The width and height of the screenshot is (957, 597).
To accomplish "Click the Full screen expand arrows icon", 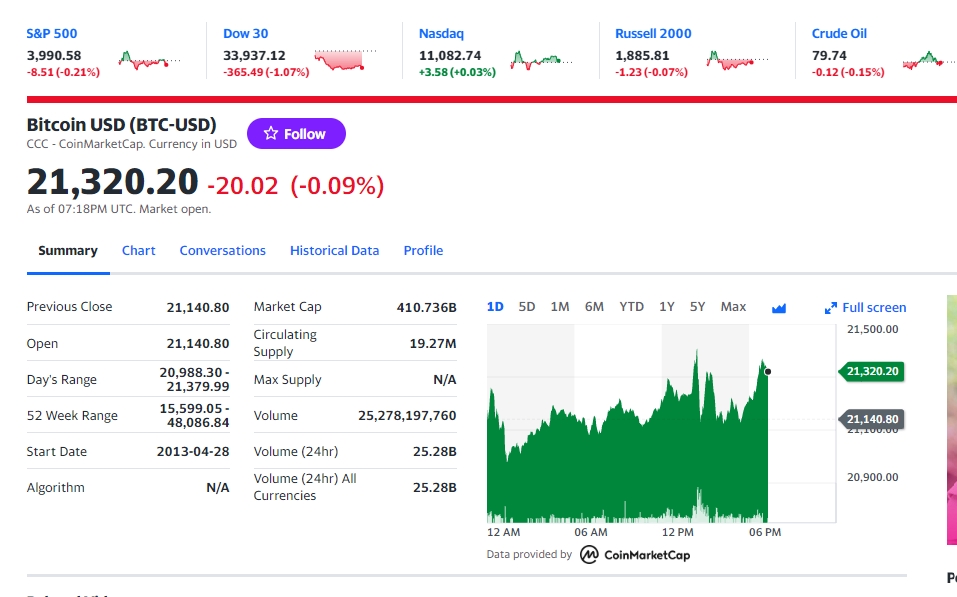I will (x=831, y=308).
